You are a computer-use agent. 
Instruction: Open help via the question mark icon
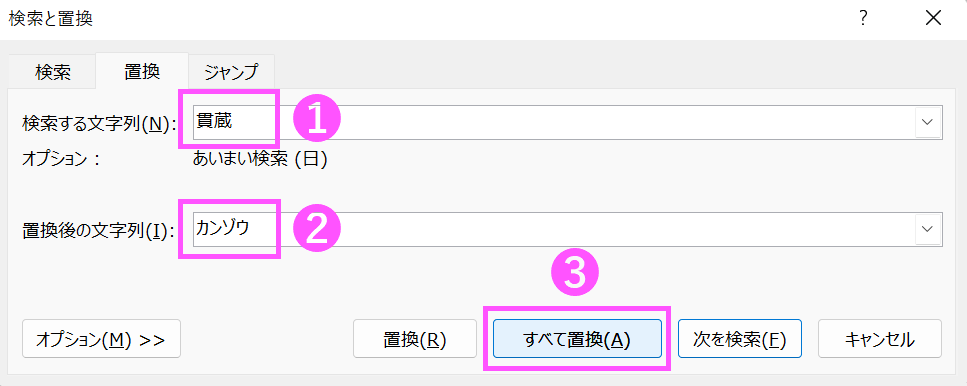pos(864,19)
